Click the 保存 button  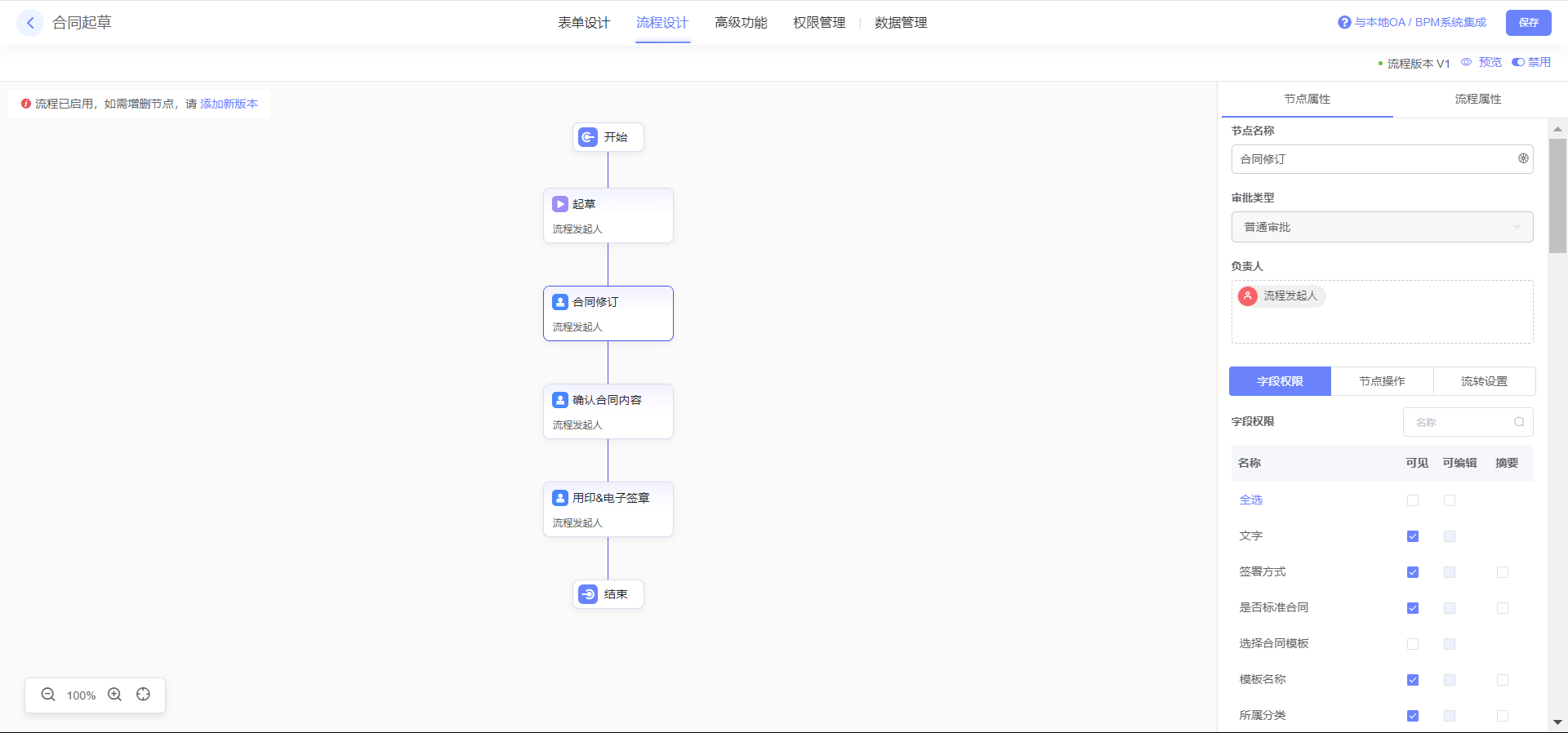tap(1528, 23)
